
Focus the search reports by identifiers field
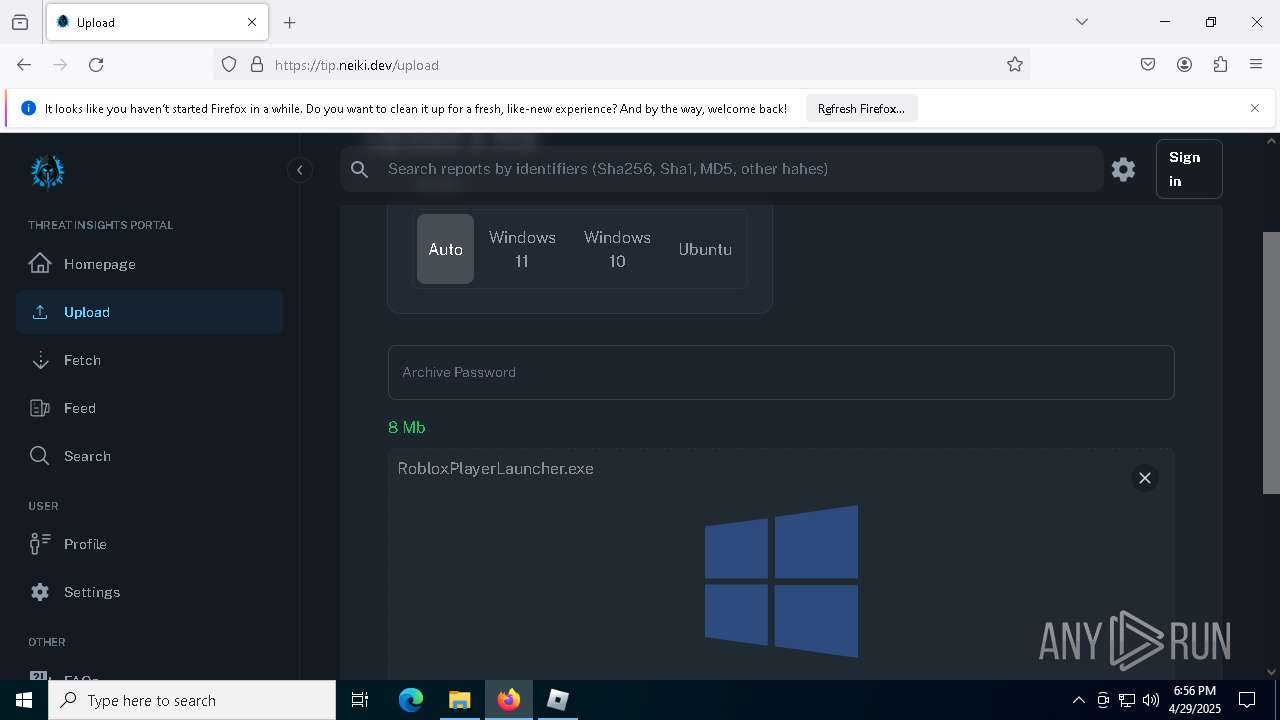(721, 169)
